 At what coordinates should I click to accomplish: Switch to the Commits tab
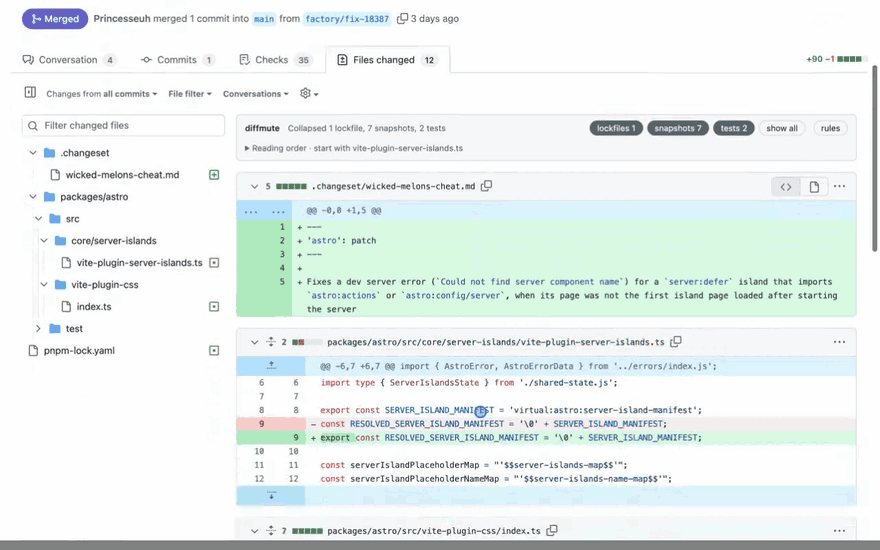click(x=177, y=59)
